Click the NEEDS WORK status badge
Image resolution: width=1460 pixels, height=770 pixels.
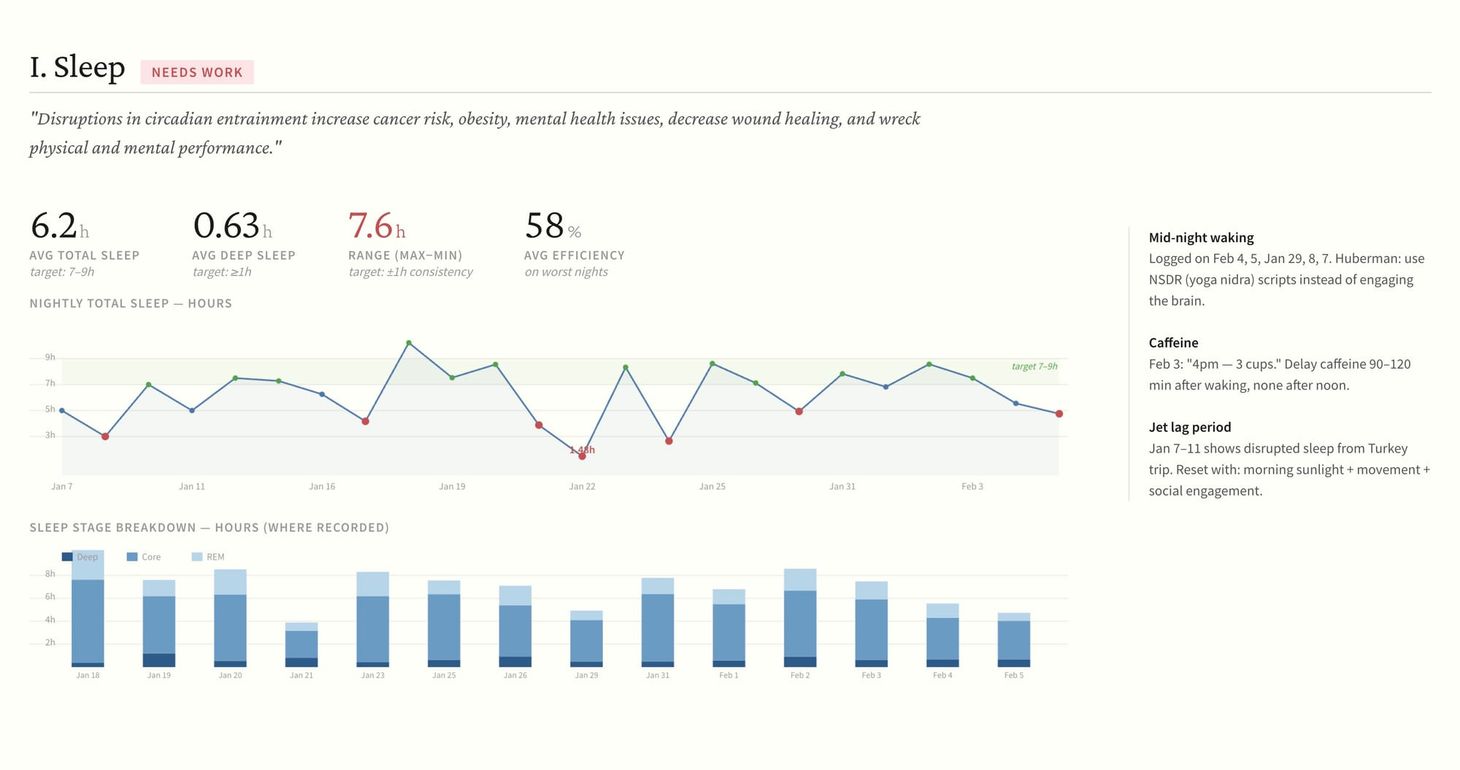(197, 72)
